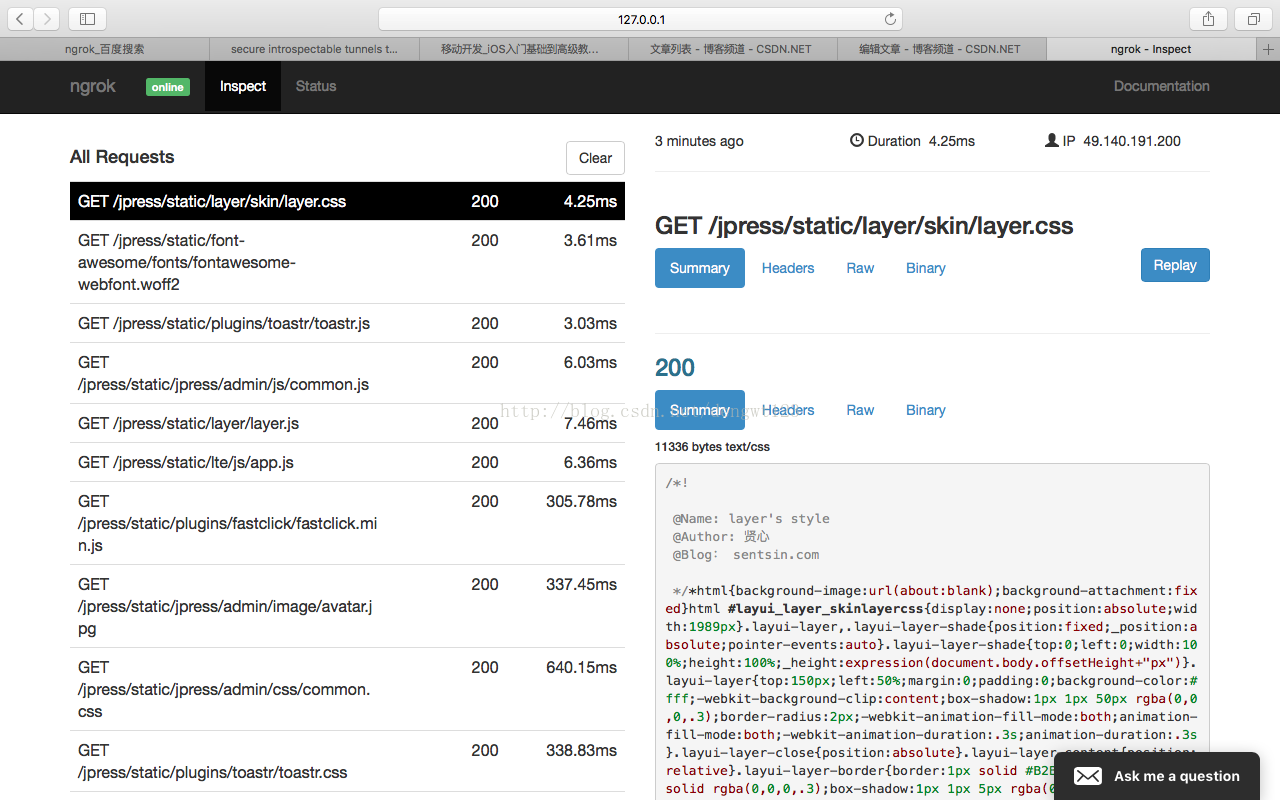The image size is (1280, 800).
Task: Click the person icon beside IP
Action: point(1051,141)
